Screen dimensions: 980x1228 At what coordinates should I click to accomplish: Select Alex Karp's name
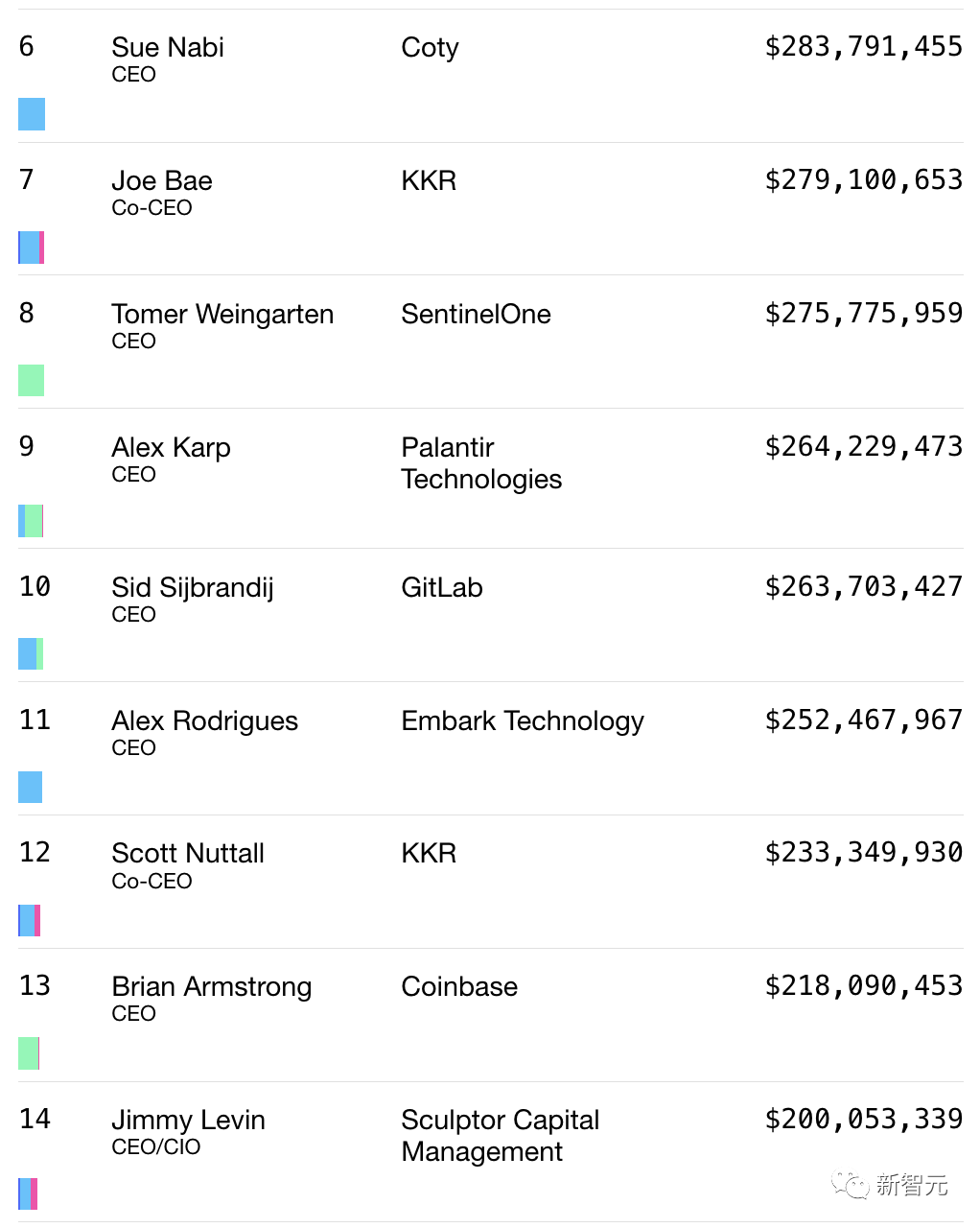(171, 447)
